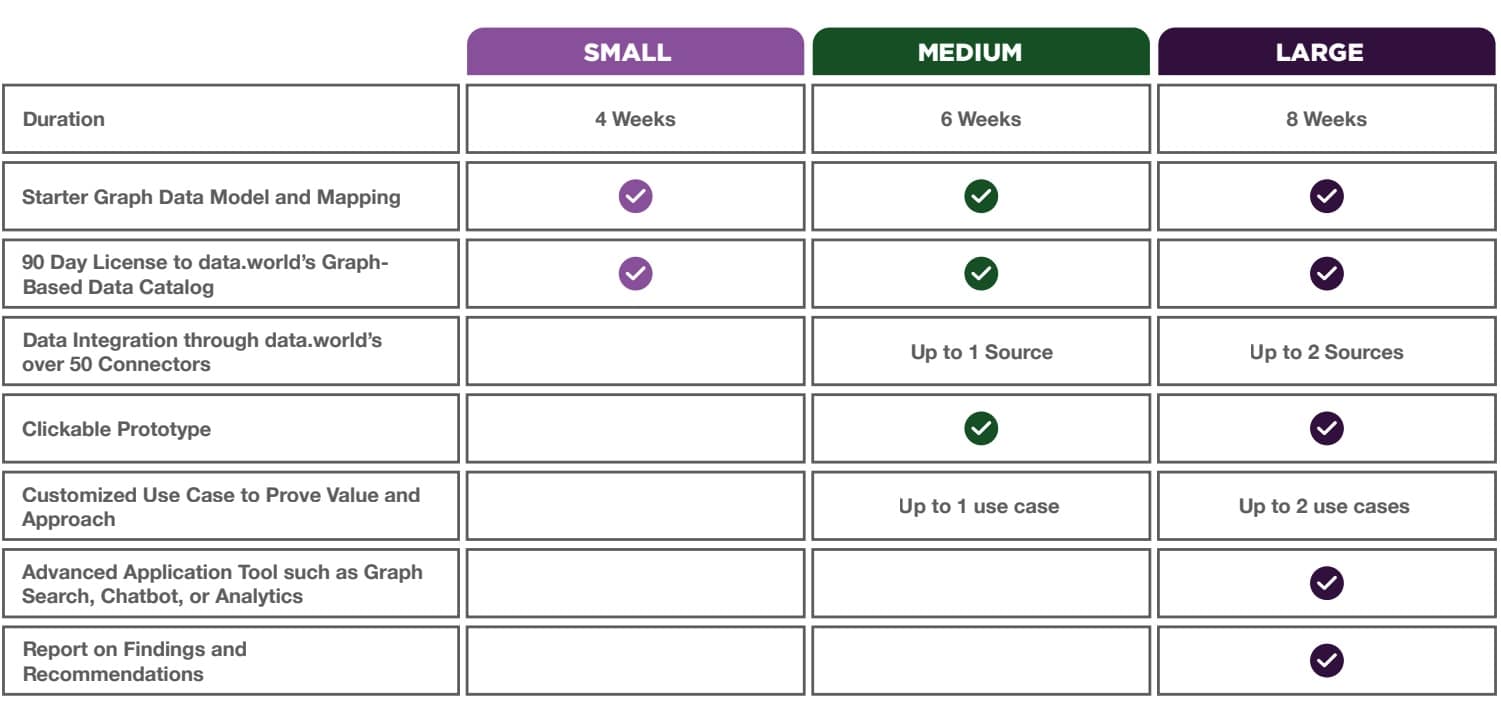Click the Up to 2 use cases cell
Image resolution: width=1501 pixels, height=706 pixels.
coord(1326,506)
